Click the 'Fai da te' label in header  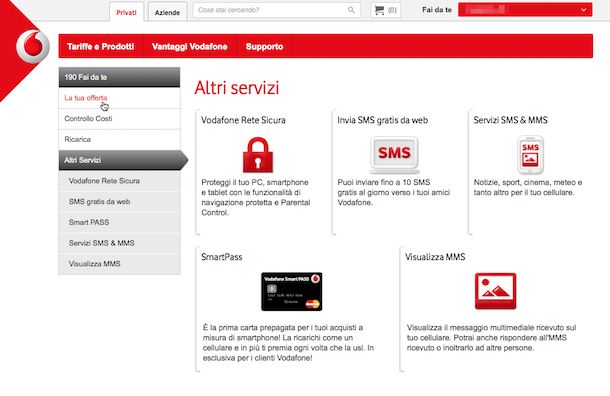(x=437, y=10)
